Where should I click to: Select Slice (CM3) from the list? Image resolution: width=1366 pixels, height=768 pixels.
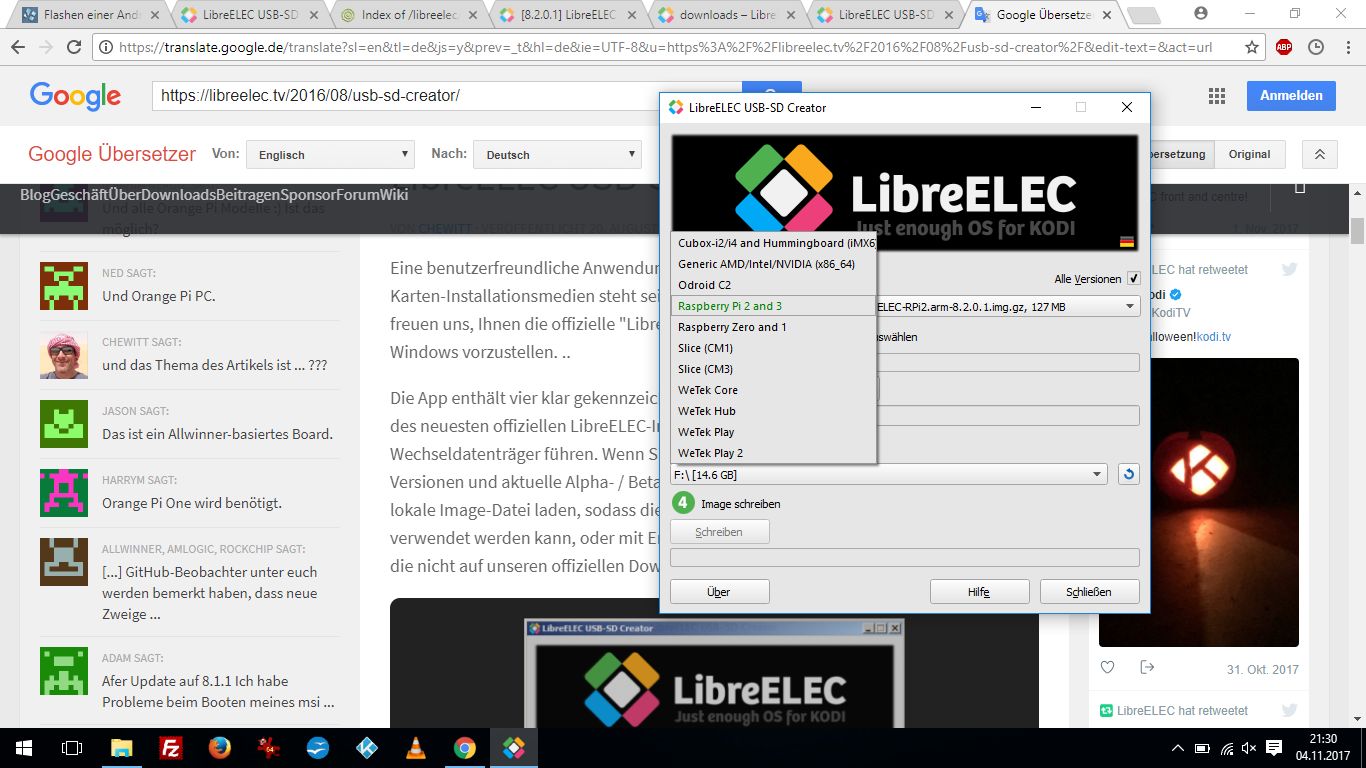point(774,369)
